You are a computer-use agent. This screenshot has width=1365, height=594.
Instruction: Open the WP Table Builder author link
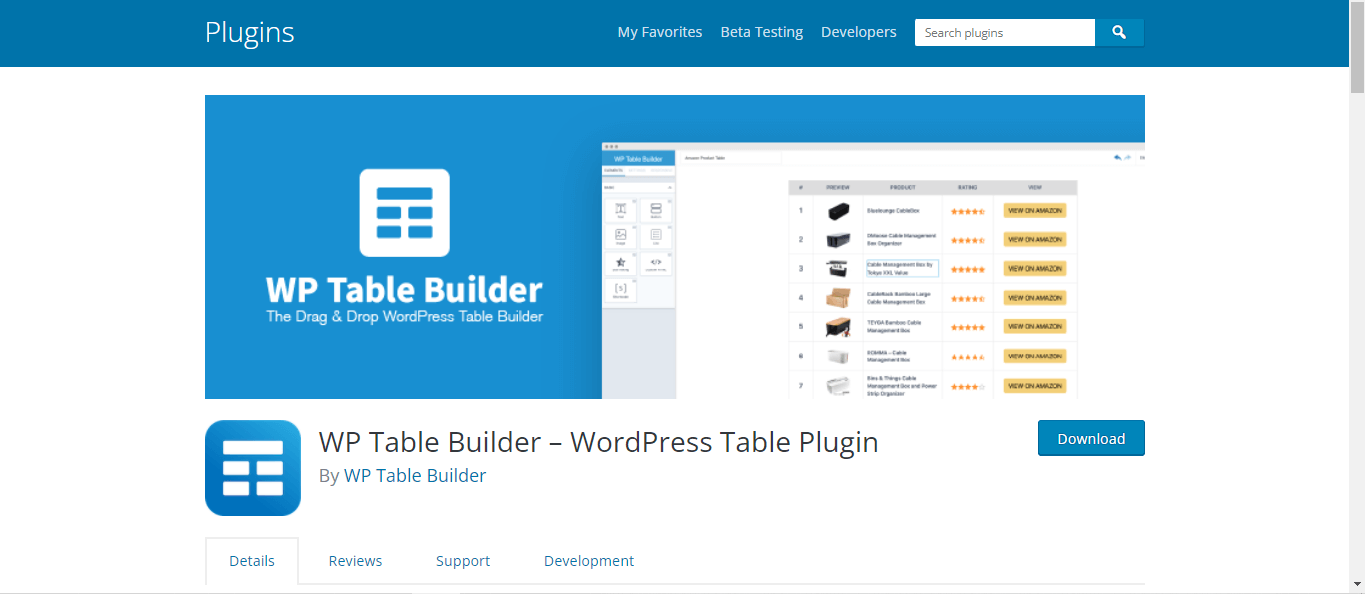(x=415, y=475)
